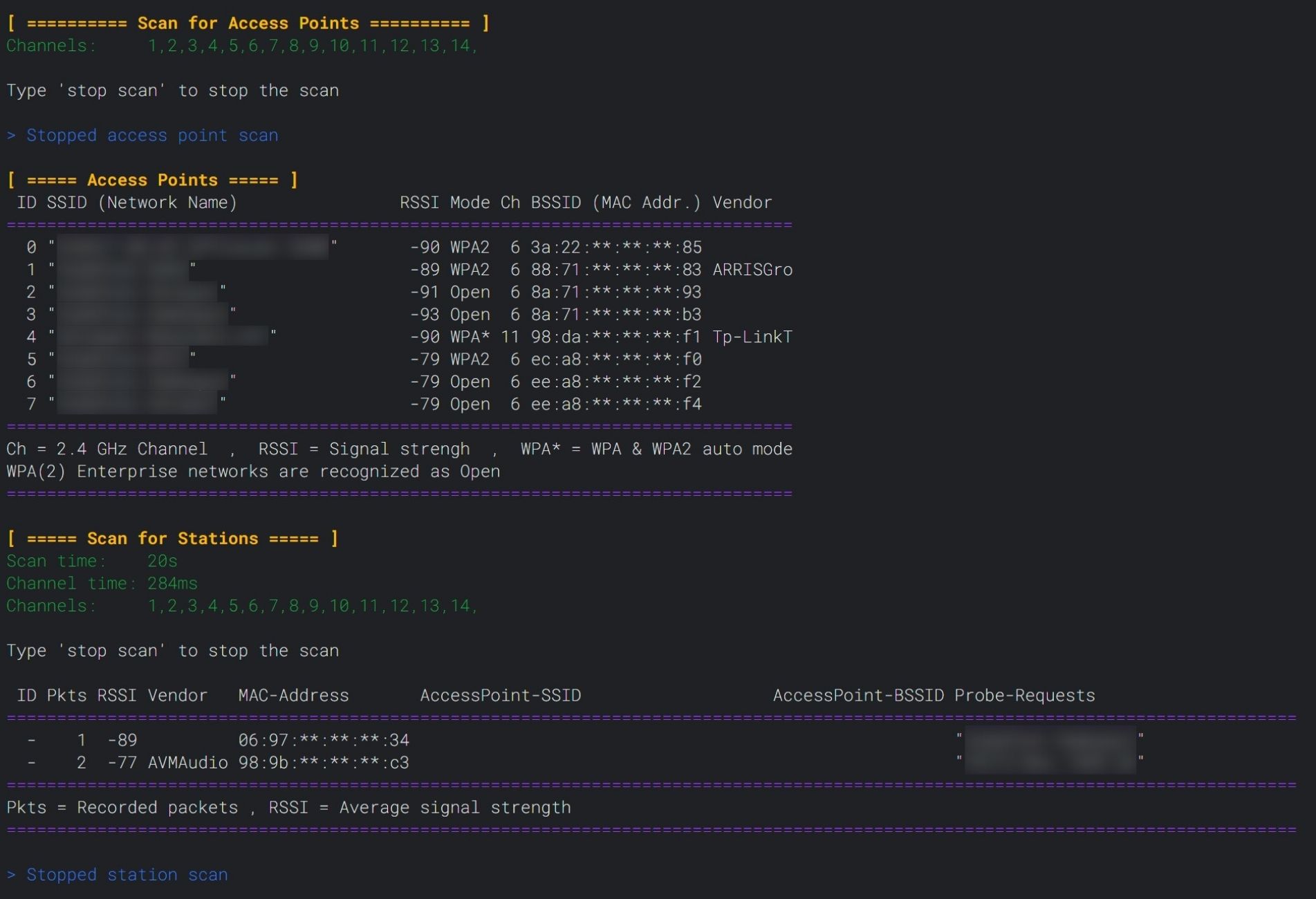The image size is (1316, 899).
Task: Click the 'AccessPoint-BSSID' column header
Action: (858, 696)
